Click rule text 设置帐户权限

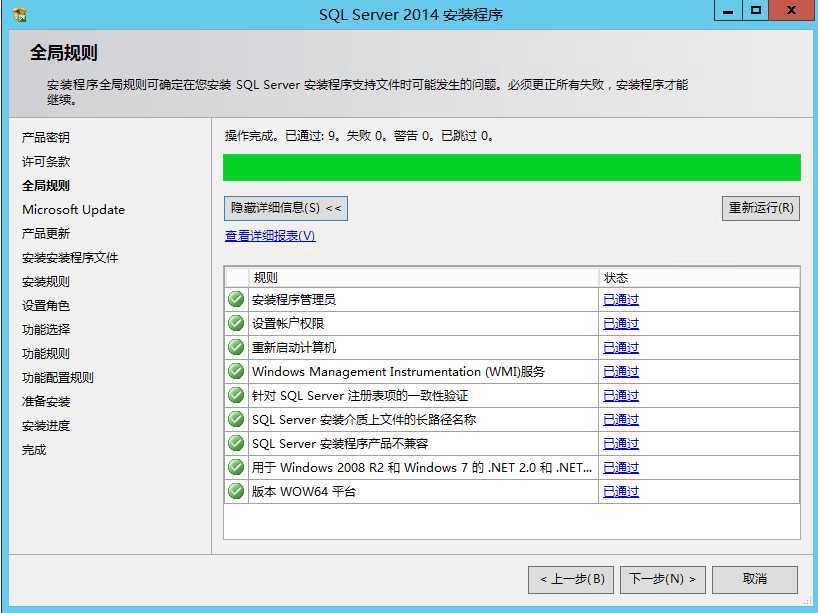pyautogui.click(x=288, y=324)
